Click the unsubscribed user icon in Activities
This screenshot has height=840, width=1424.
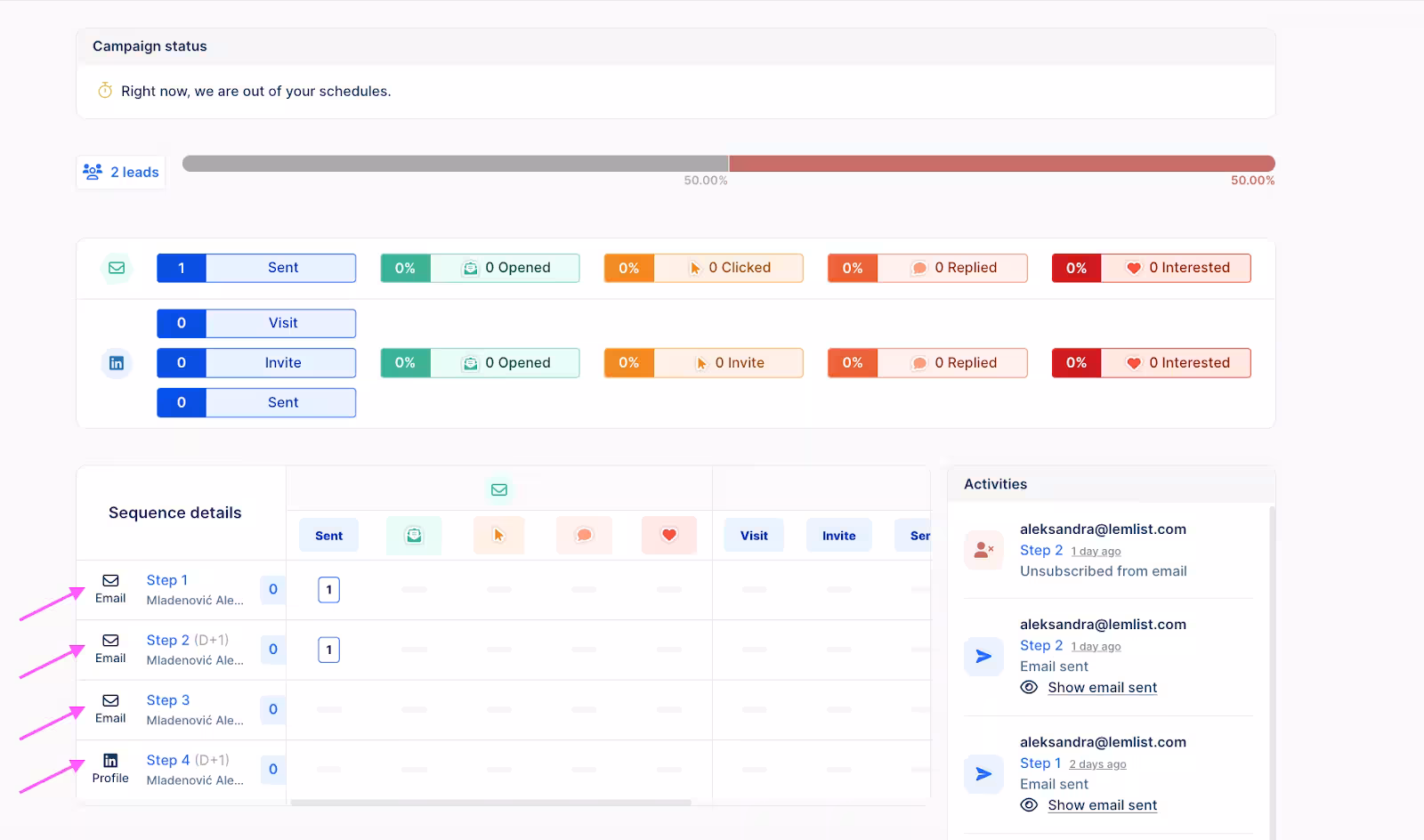tap(983, 550)
